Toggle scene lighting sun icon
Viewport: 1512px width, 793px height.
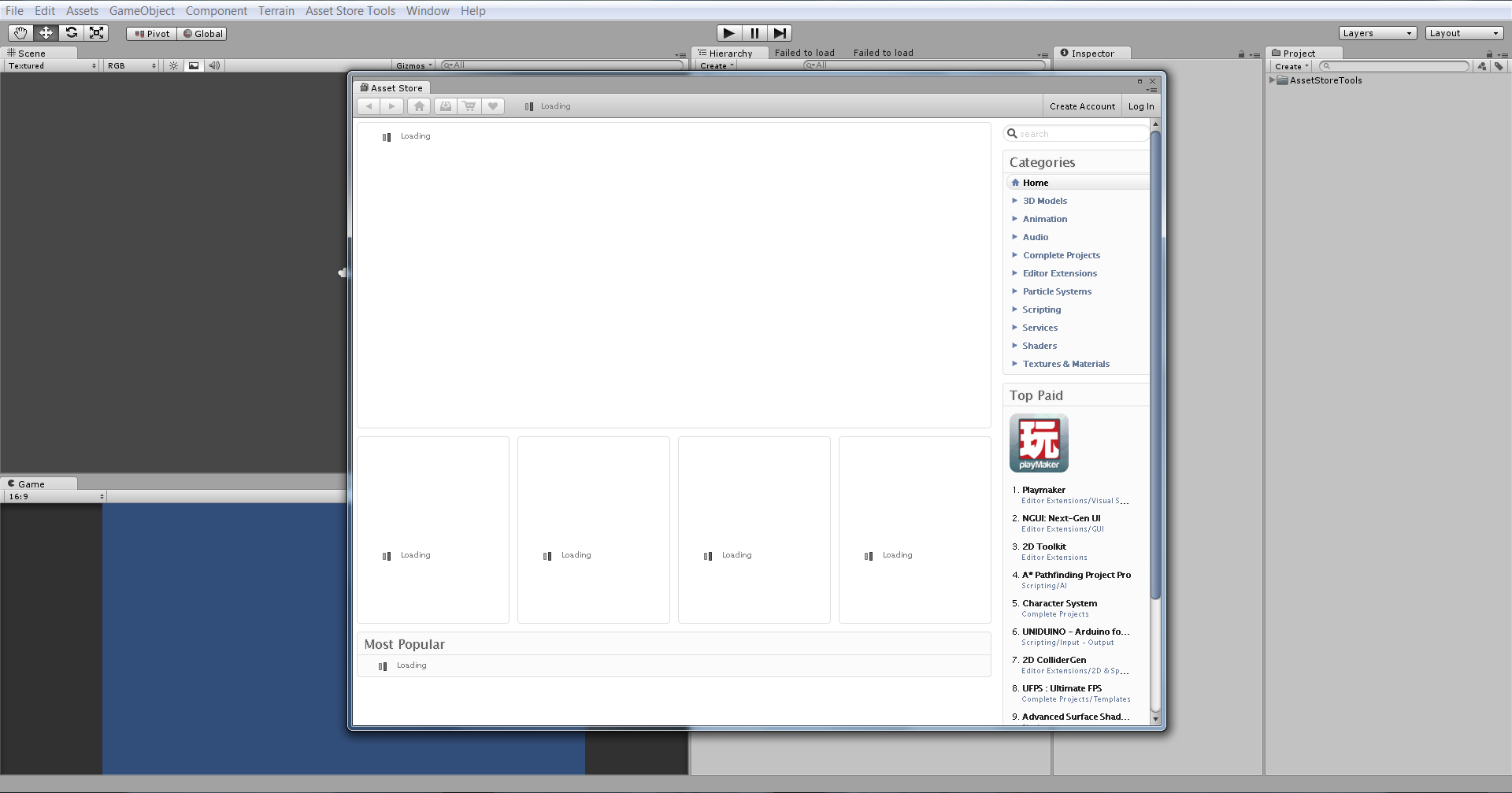point(173,66)
